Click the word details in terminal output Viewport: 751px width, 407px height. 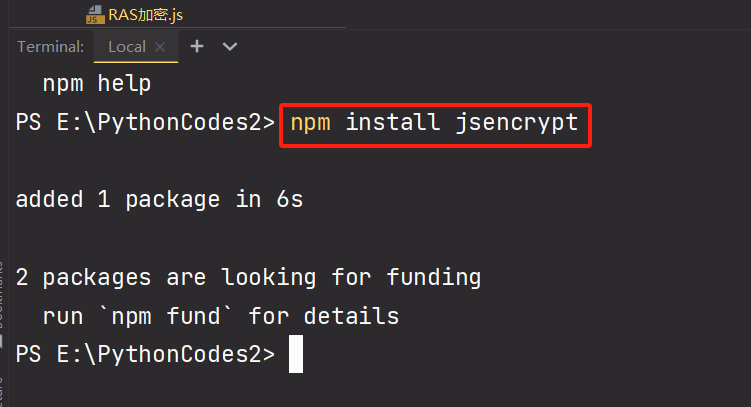(x=351, y=317)
